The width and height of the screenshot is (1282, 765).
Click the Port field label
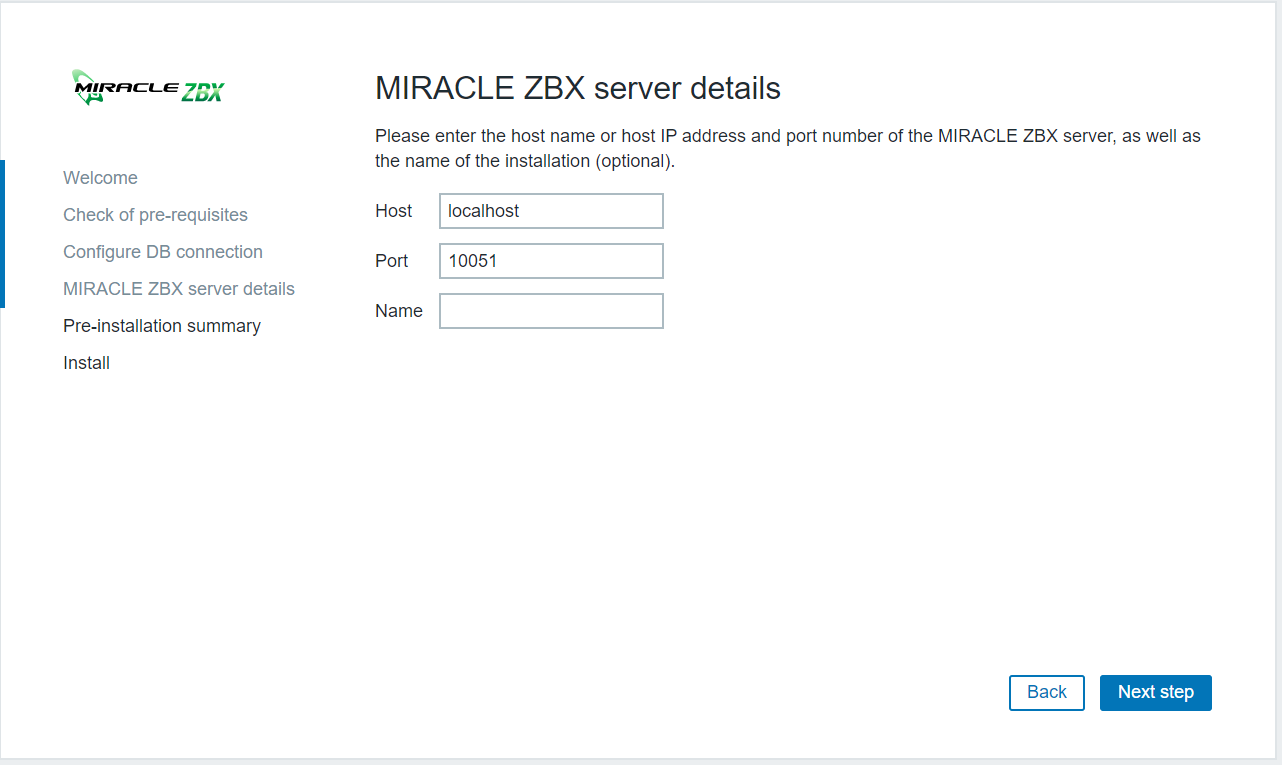(392, 261)
